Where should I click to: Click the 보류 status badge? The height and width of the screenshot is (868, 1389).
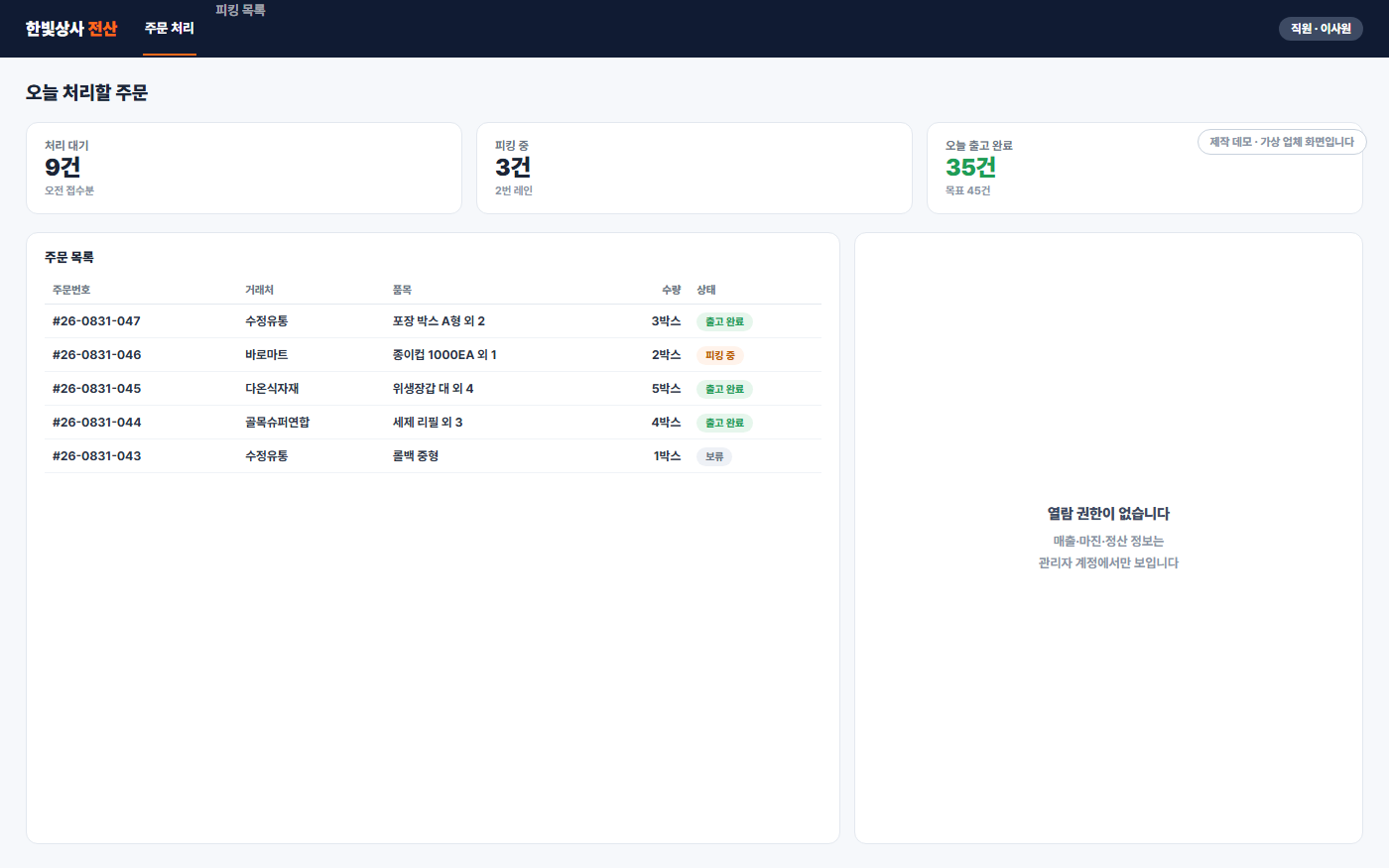coord(714,456)
